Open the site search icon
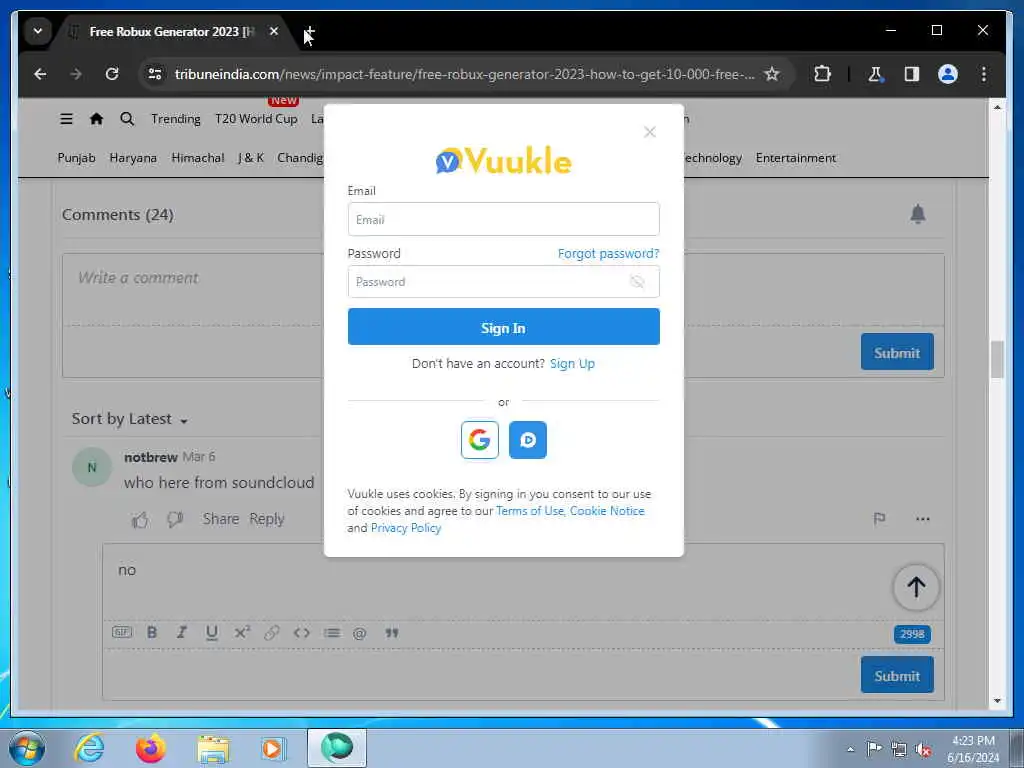 (127, 119)
